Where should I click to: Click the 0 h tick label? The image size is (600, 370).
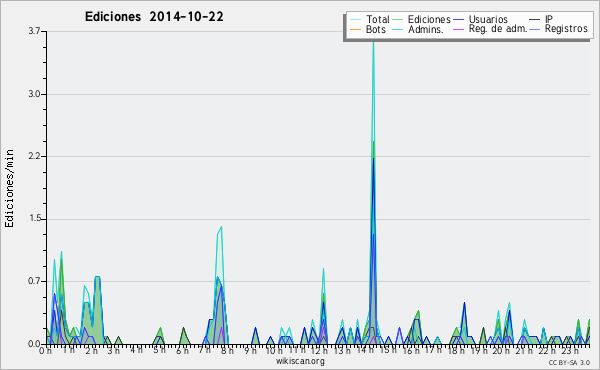point(46,351)
